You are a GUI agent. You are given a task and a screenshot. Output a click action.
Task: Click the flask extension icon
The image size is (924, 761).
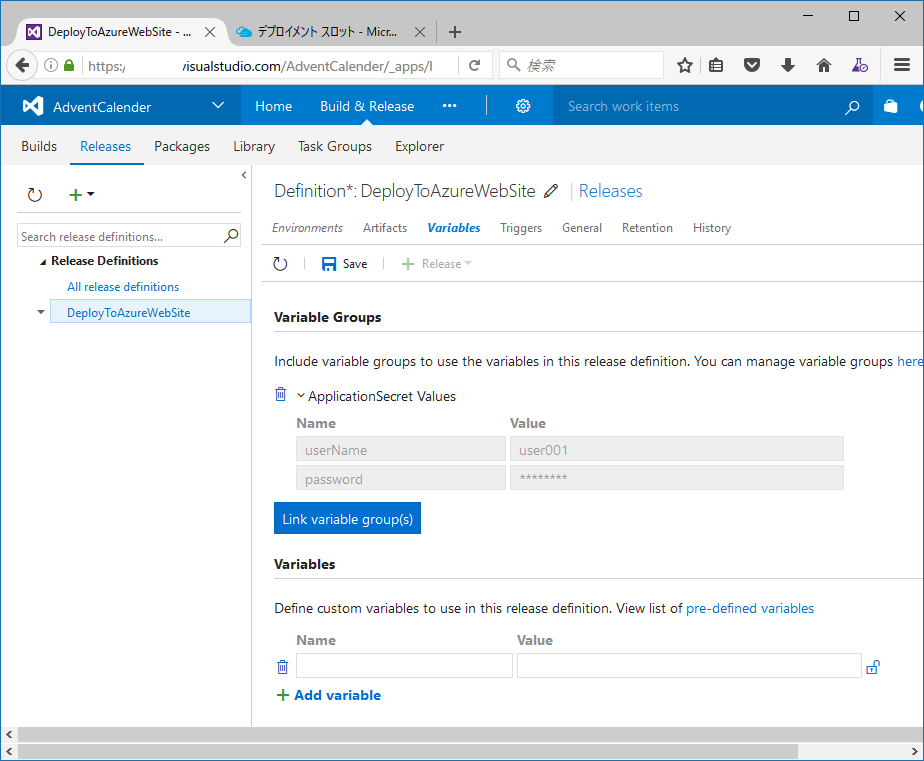tap(860, 65)
